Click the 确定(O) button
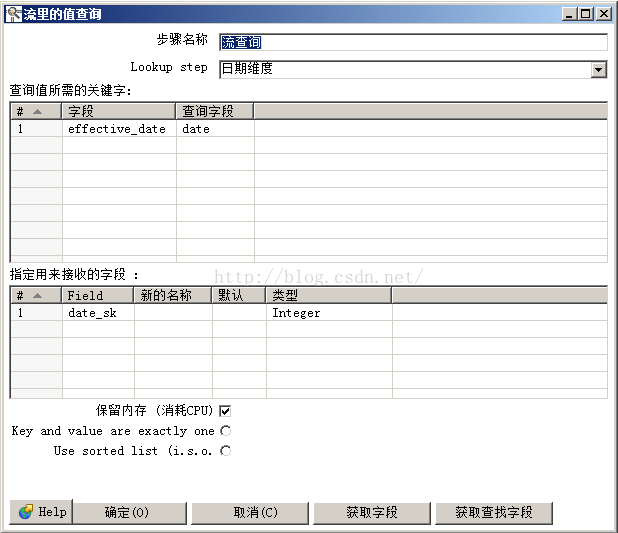Image resolution: width=618 pixels, height=533 pixels. tap(130, 512)
